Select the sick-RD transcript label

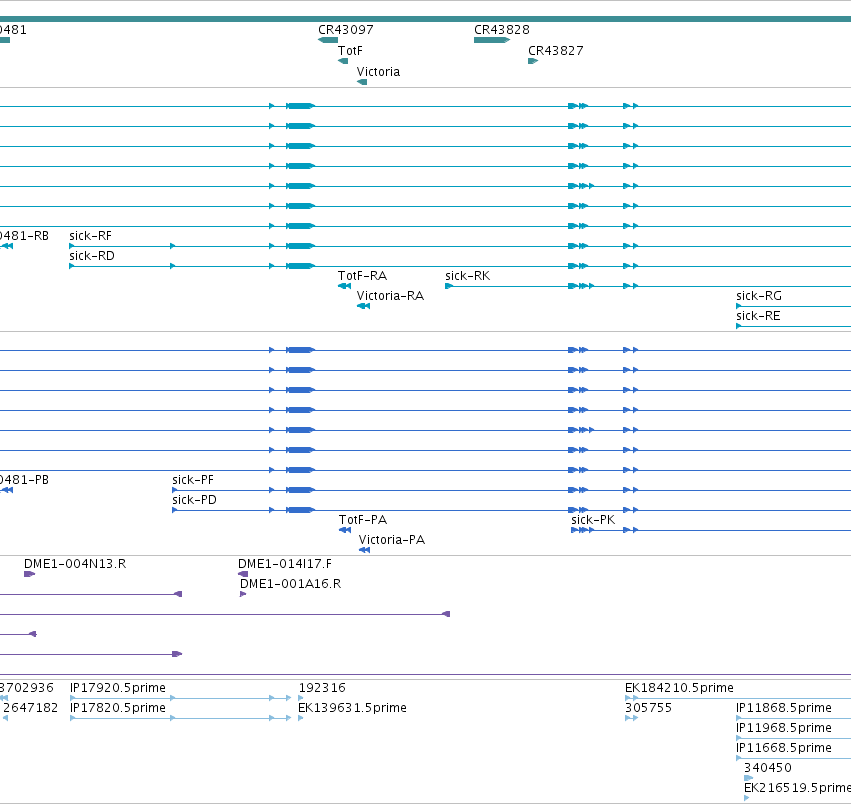tap(92, 256)
